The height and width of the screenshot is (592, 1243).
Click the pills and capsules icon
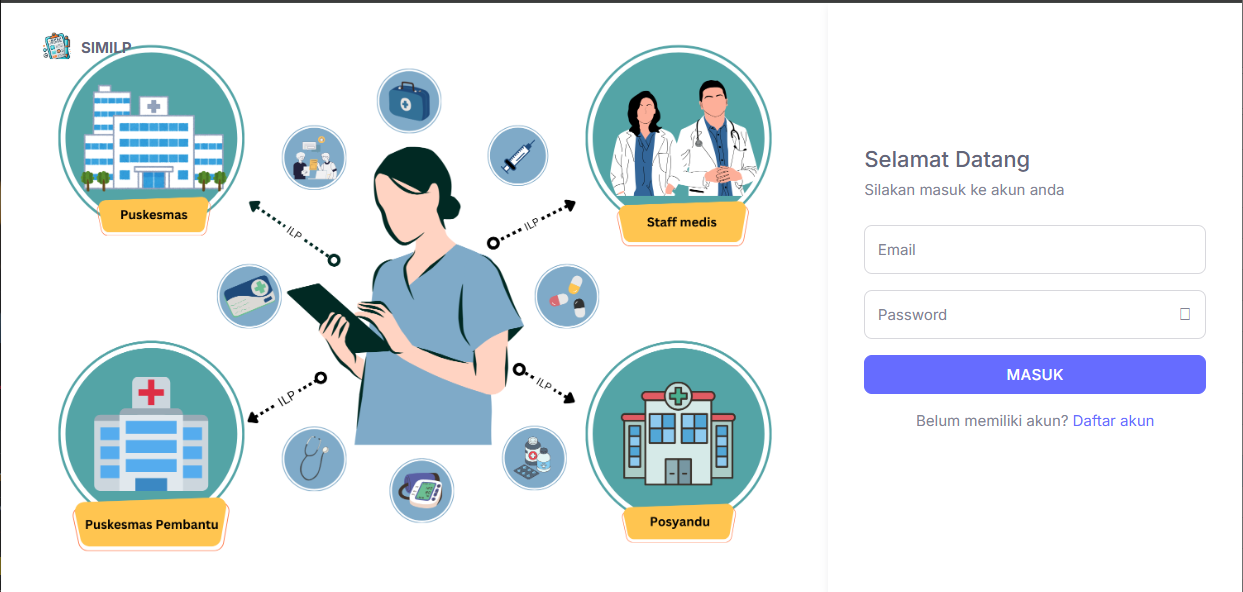[567, 296]
